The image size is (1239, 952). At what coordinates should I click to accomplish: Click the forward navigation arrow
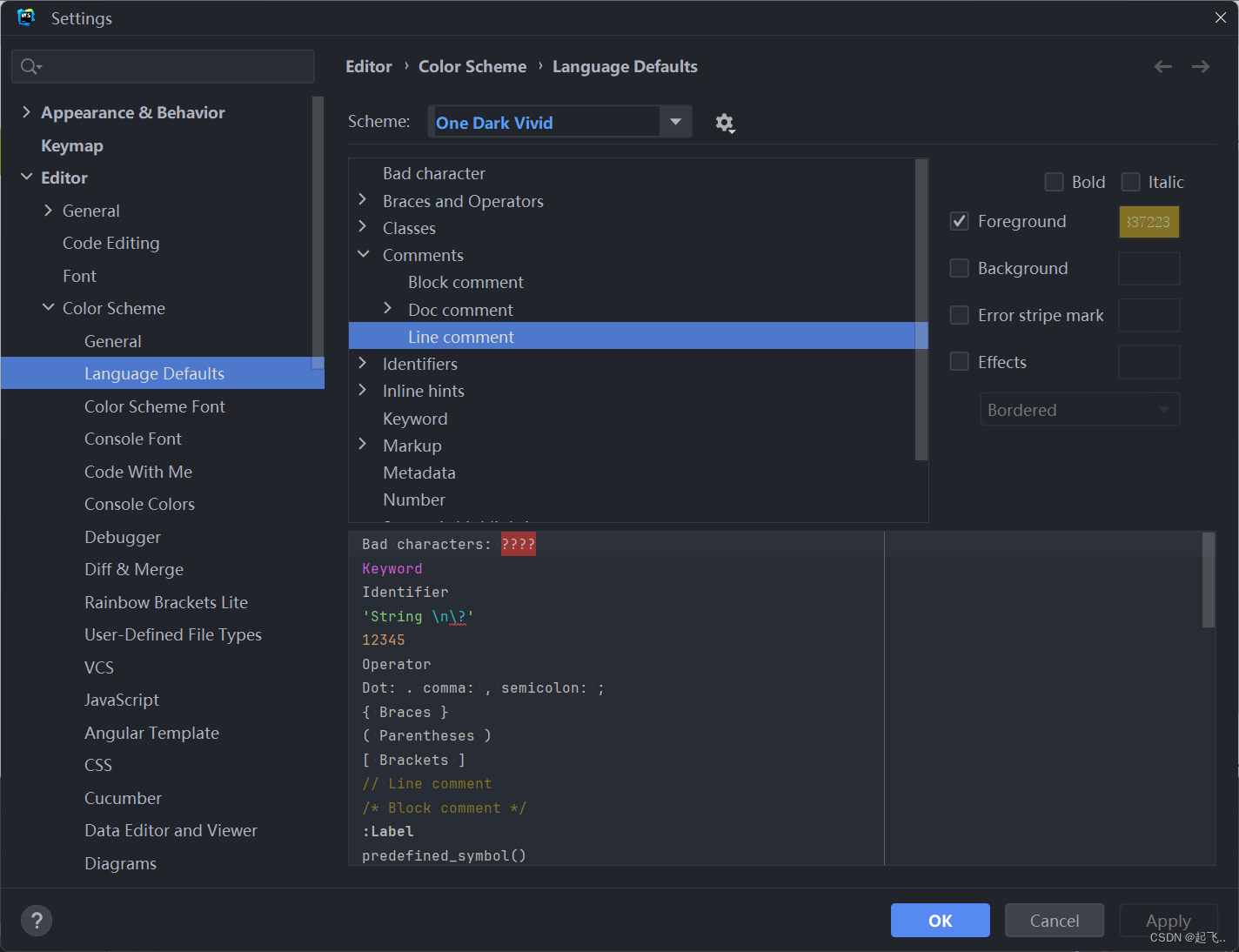click(x=1201, y=66)
